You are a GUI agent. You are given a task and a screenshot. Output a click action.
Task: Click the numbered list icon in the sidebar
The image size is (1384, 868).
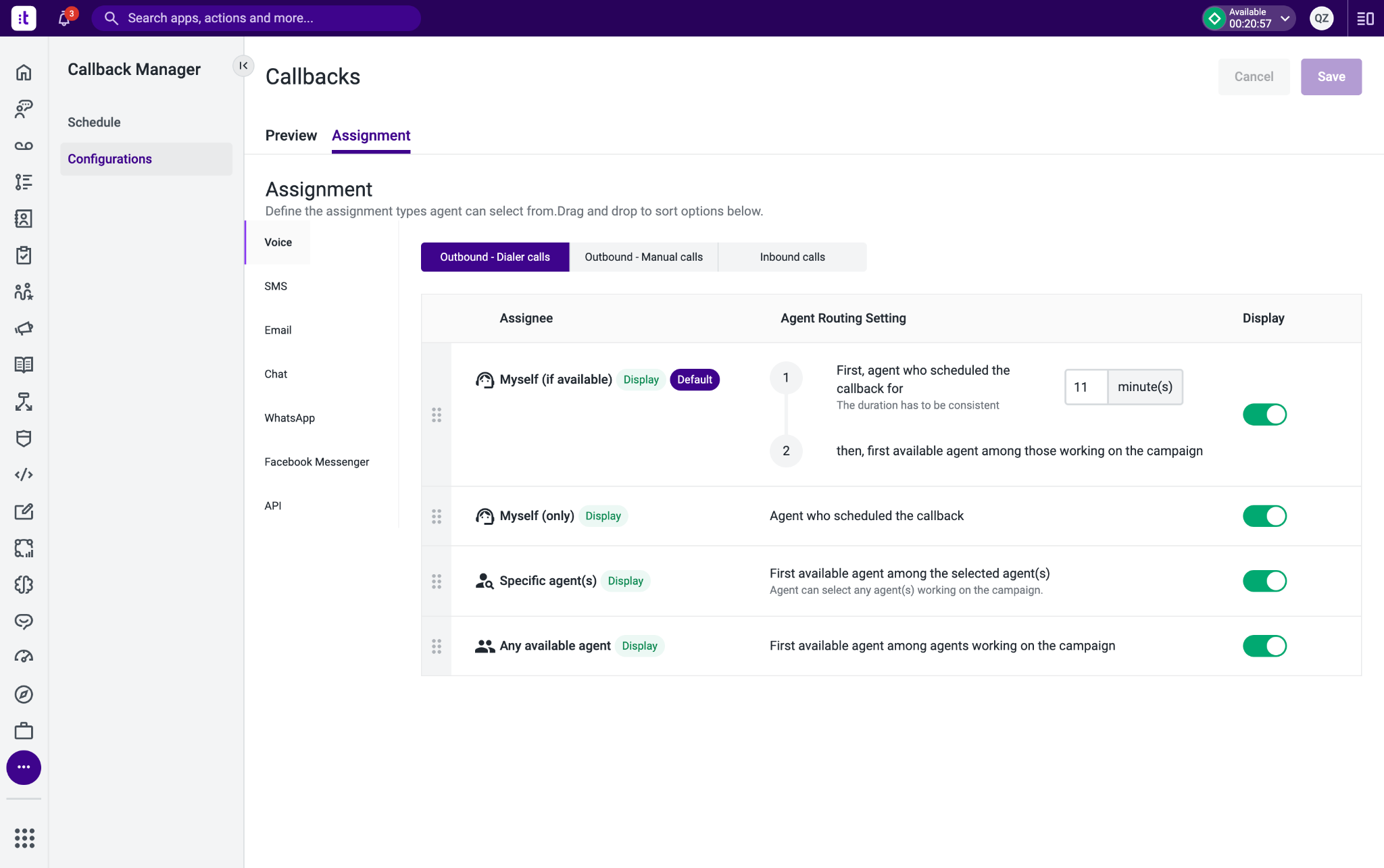click(x=24, y=182)
